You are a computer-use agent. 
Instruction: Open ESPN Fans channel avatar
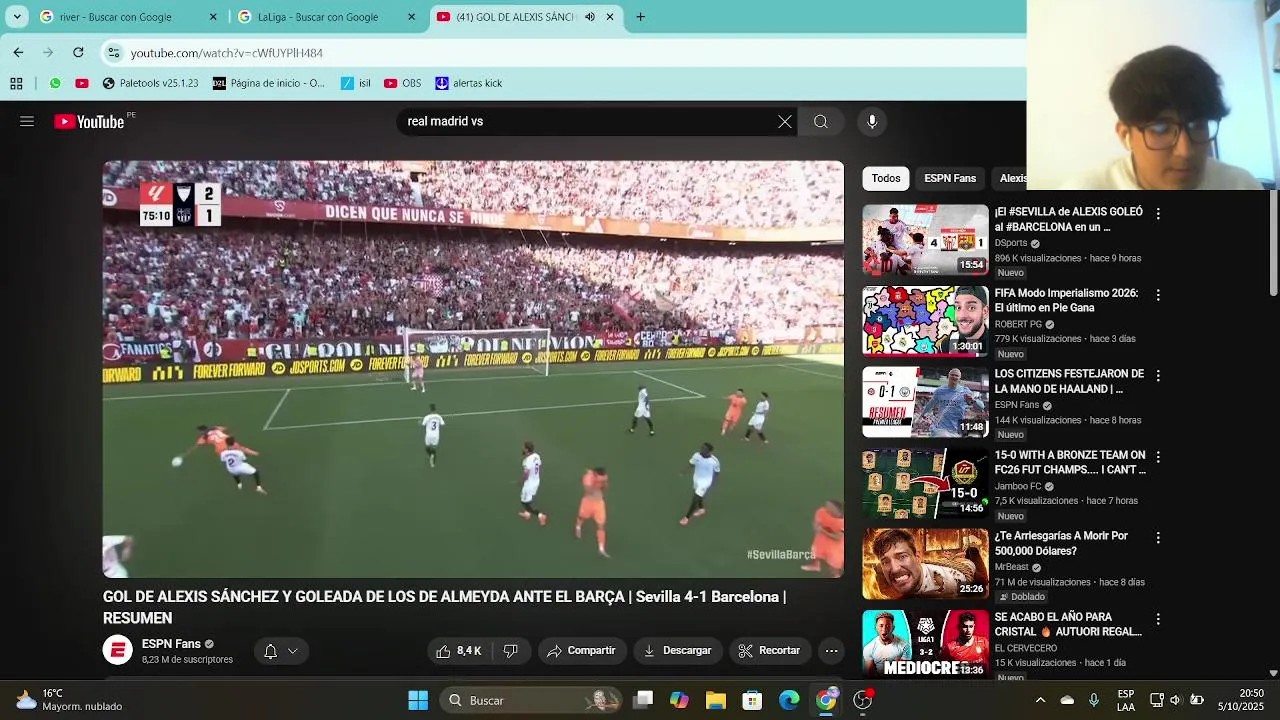(118, 651)
